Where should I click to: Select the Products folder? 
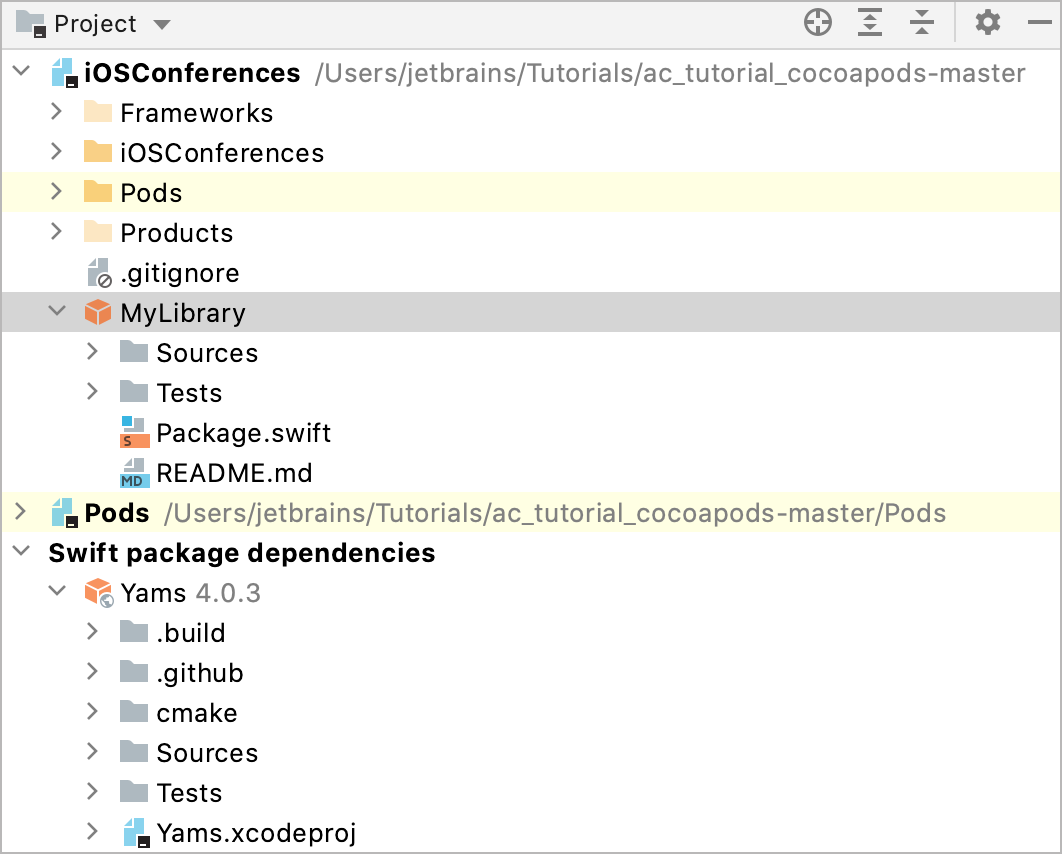click(176, 233)
